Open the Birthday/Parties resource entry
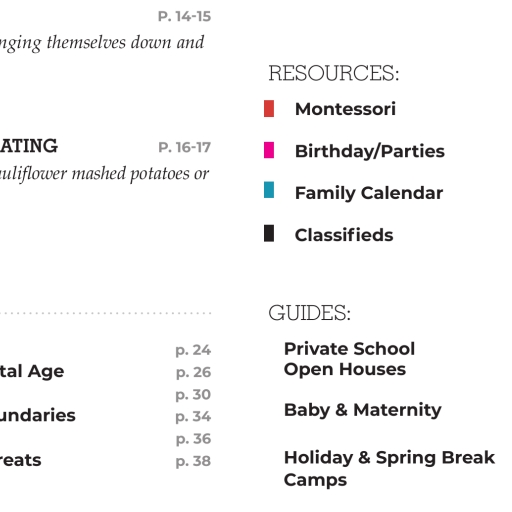Screen dimensions: 512x512 pos(370,151)
